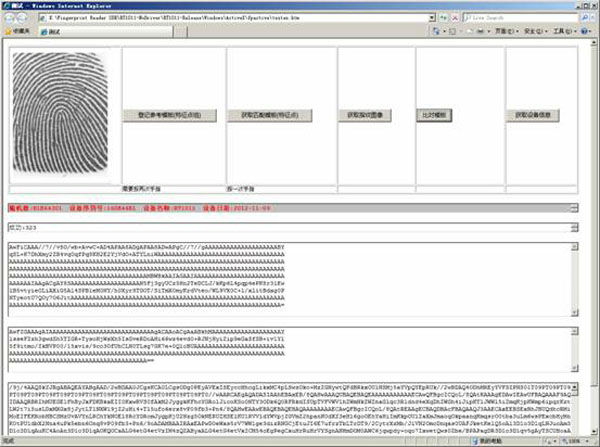Click 获取设备信息 device info button
The width and height of the screenshot is (600, 447).
(533, 115)
